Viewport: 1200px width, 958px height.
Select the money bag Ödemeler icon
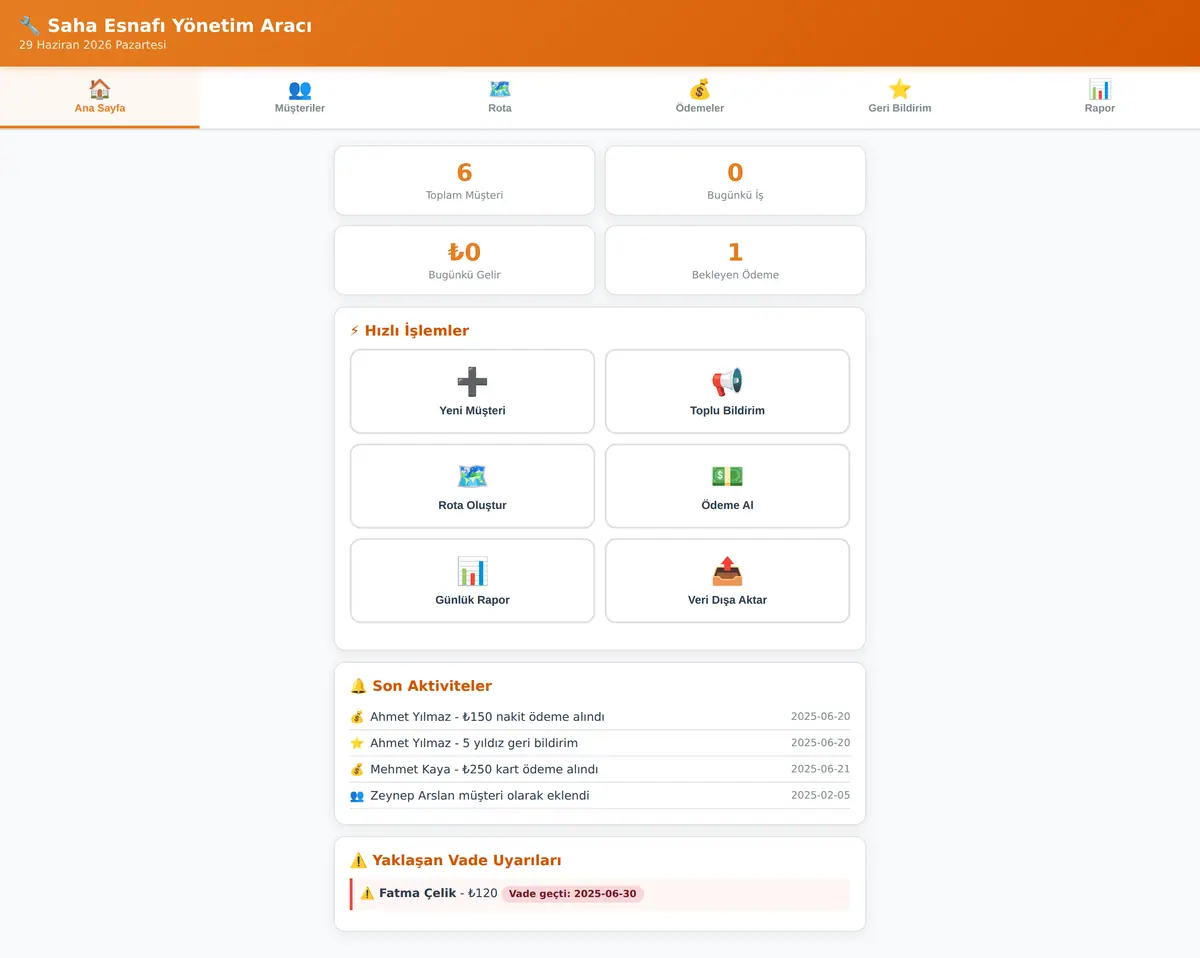coord(700,89)
